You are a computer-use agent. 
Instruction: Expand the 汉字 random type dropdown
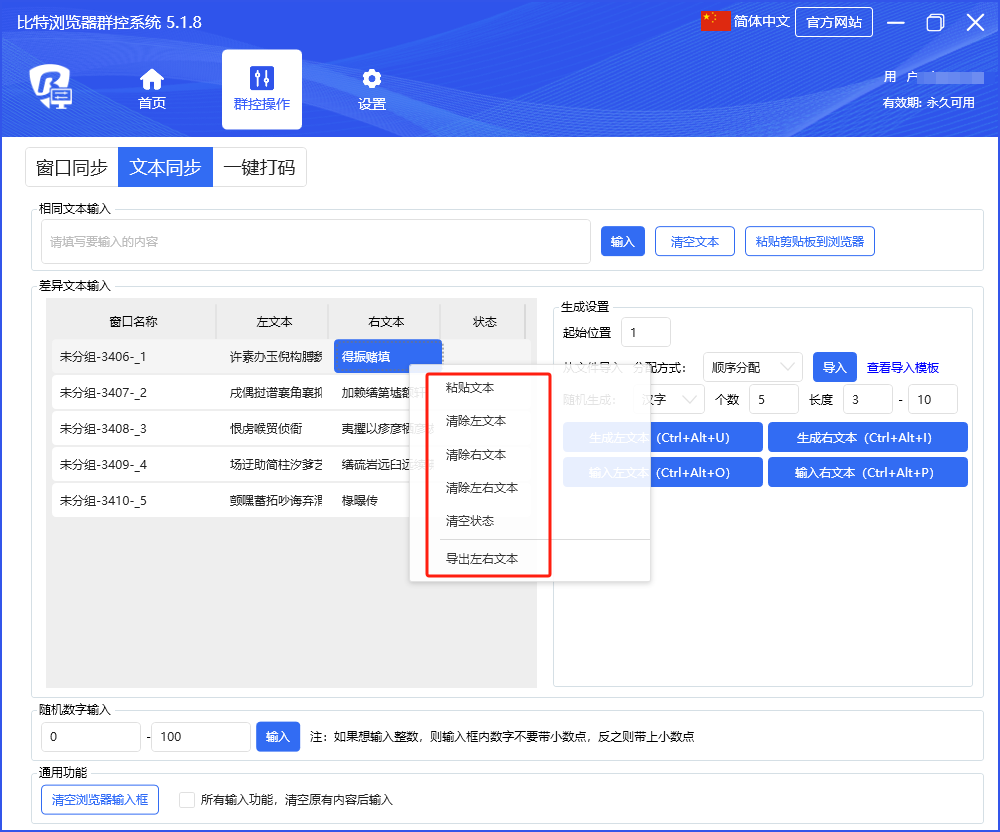[670, 399]
